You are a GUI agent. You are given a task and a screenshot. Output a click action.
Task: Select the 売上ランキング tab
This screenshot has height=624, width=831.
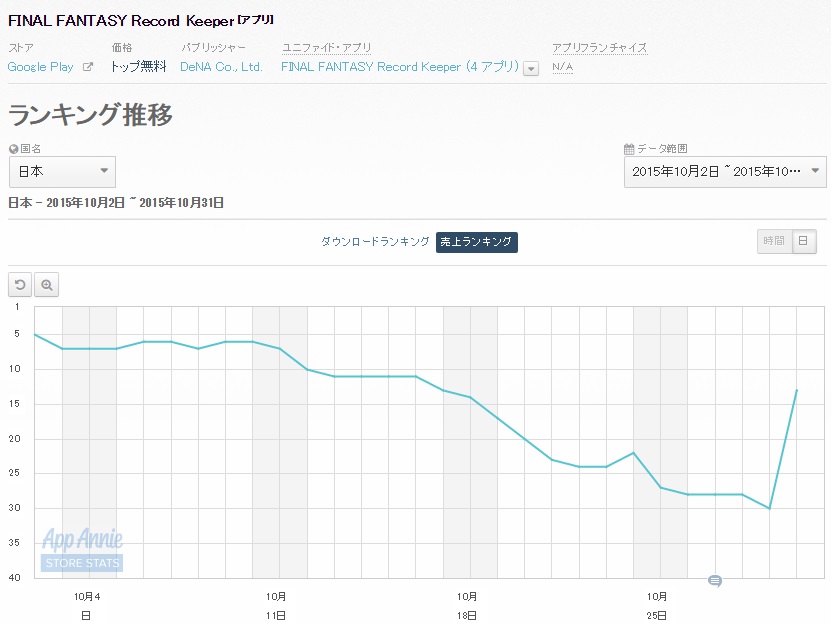coord(476,242)
